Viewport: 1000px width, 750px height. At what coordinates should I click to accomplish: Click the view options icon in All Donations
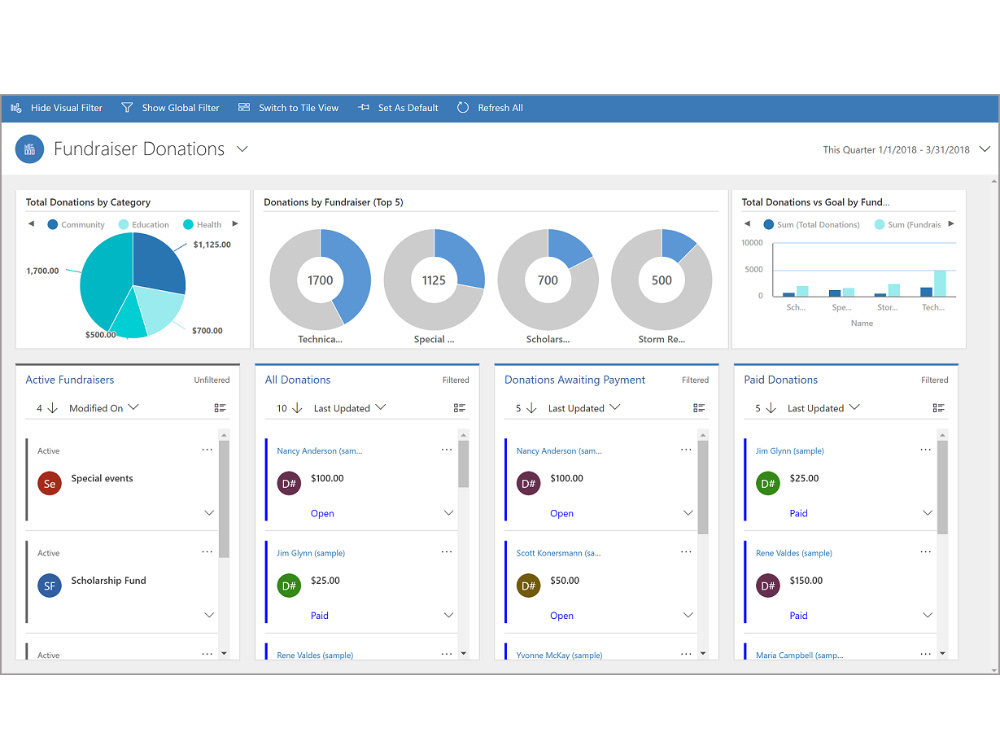point(459,408)
